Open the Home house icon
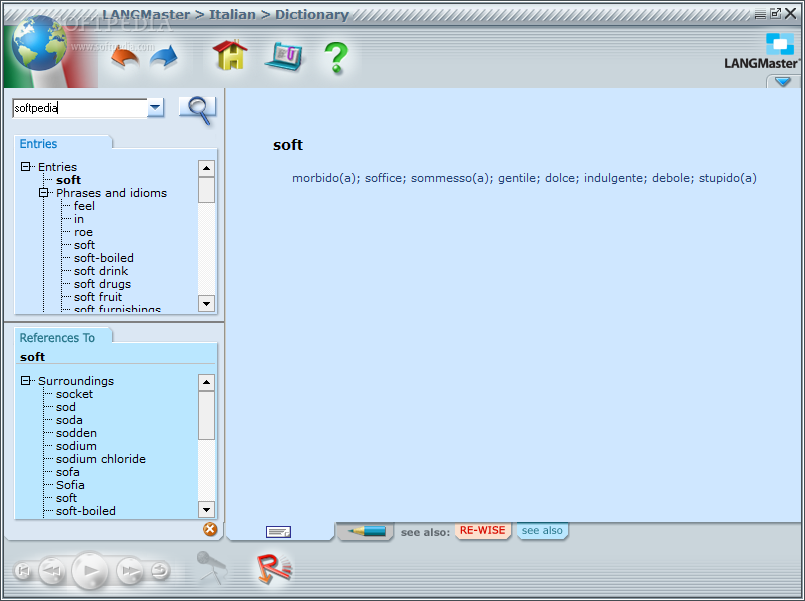The width and height of the screenshot is (805, 601). [230, 55]
